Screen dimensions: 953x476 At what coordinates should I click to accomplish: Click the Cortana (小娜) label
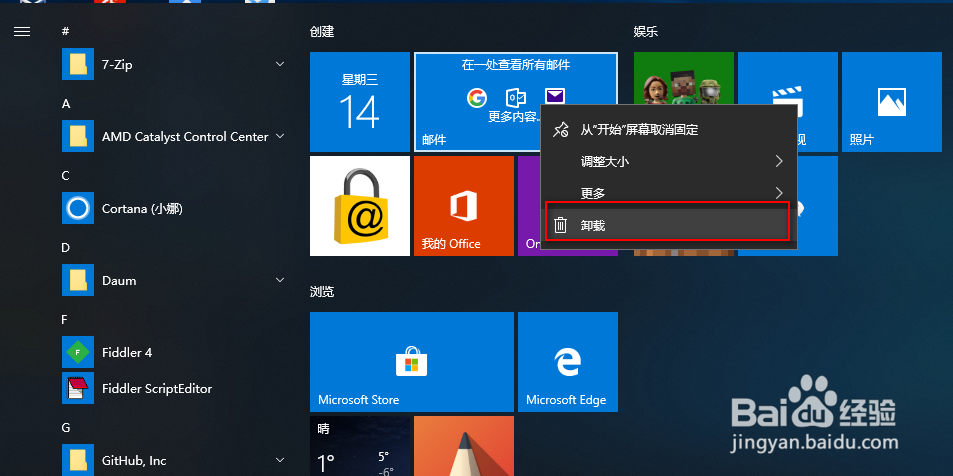[x=142, y=209]
